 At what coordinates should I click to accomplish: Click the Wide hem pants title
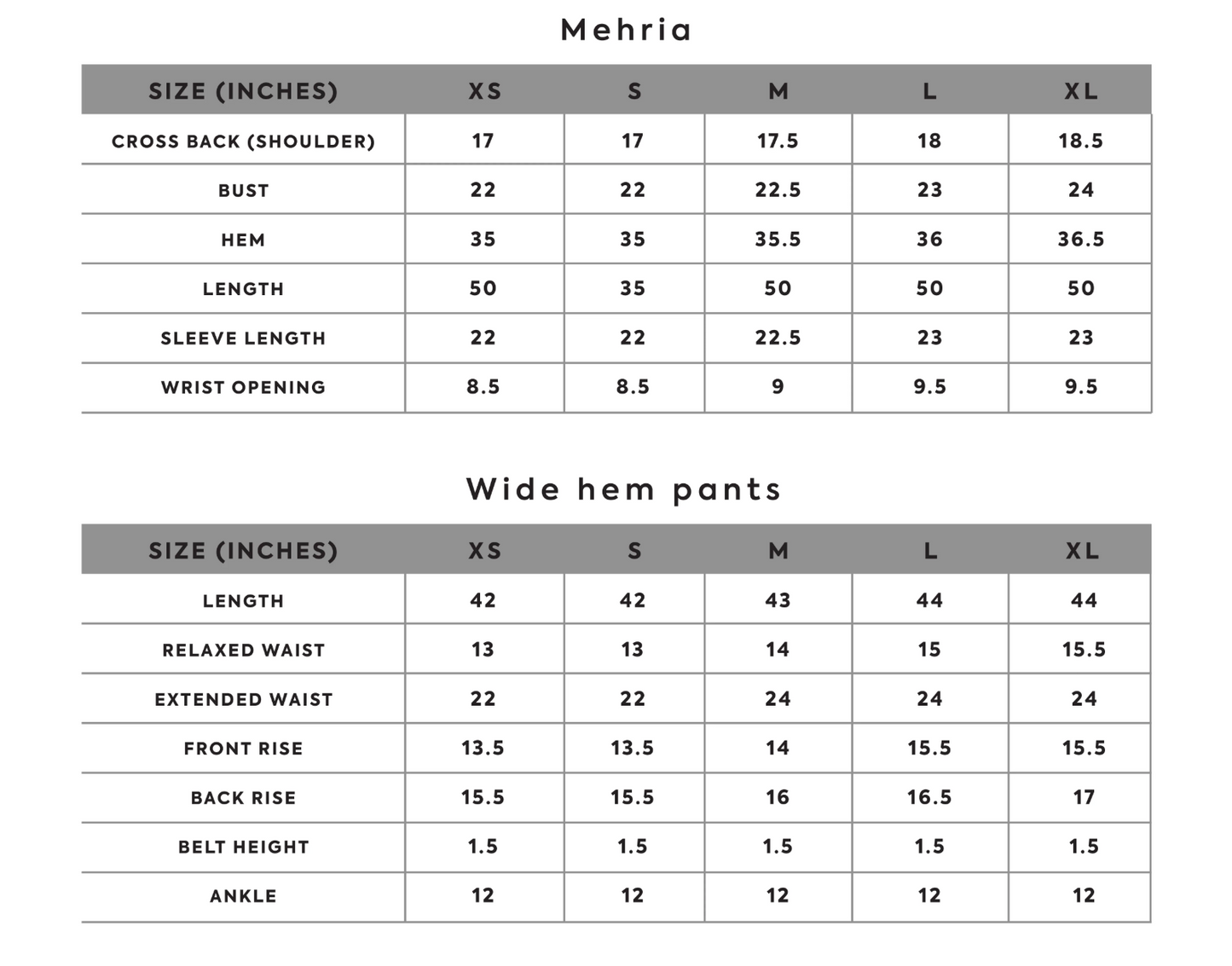(623, 489)
